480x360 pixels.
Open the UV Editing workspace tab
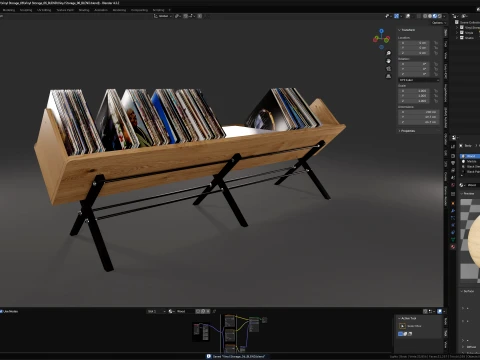[44, 10]
